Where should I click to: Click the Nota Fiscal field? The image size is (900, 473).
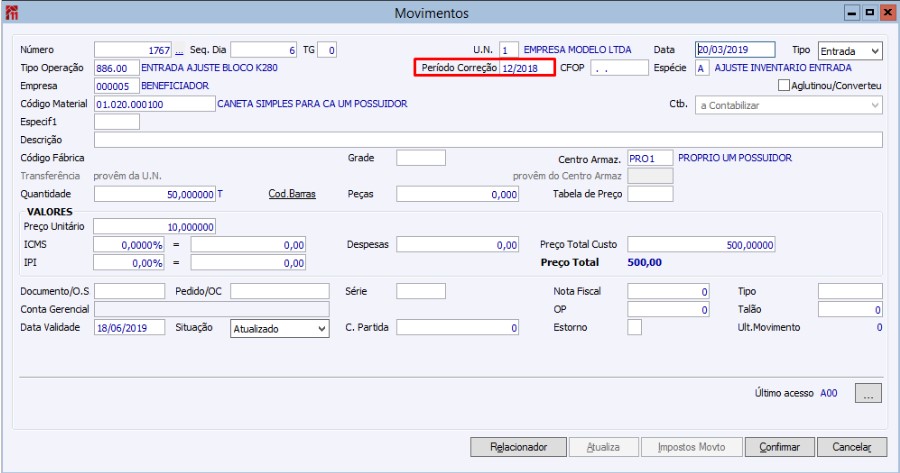pyautogui.click(x=668, y=291)
